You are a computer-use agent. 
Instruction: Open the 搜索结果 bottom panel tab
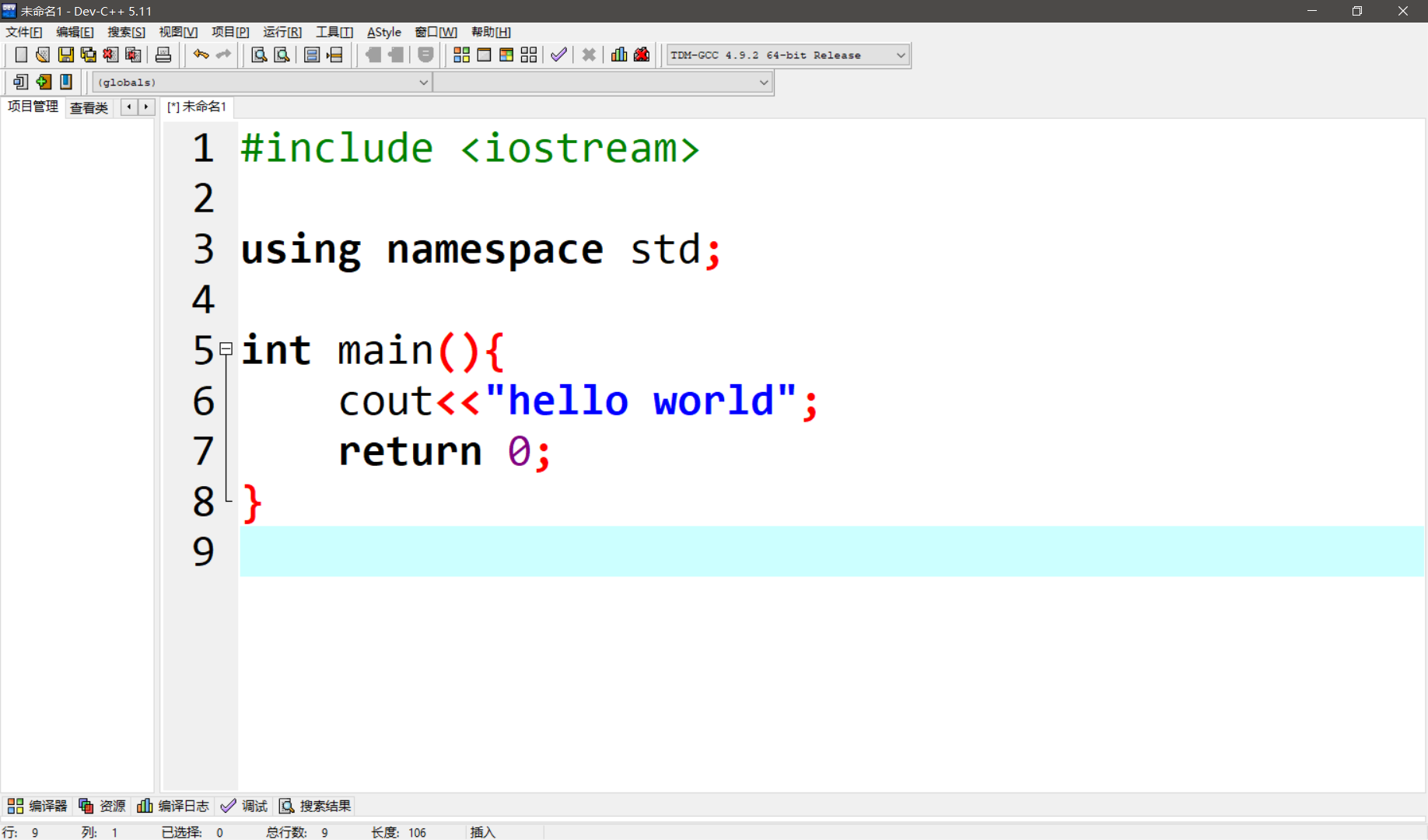click(315, 806)
